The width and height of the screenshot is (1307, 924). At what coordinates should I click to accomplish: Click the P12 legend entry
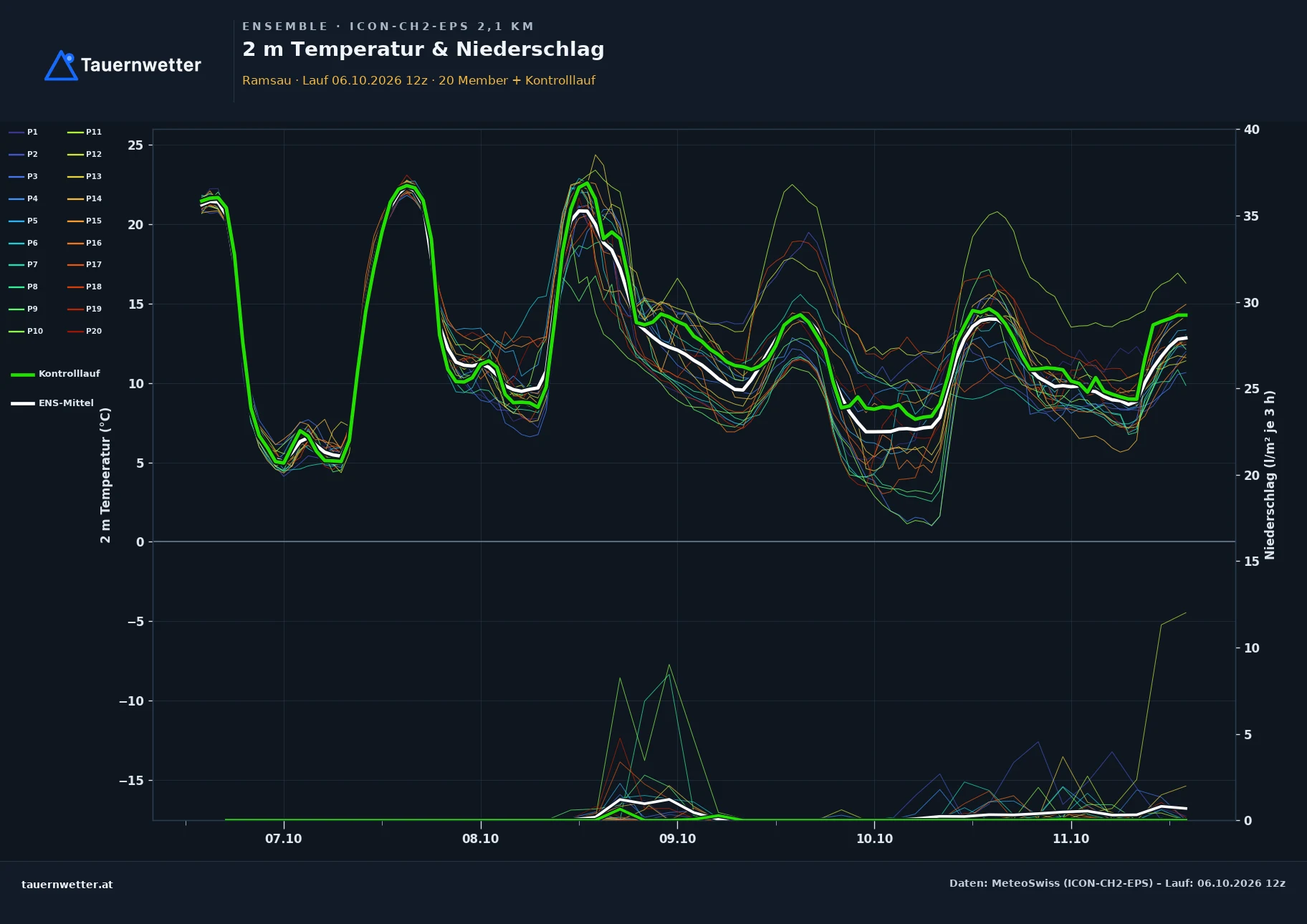[x=85, y=155]
